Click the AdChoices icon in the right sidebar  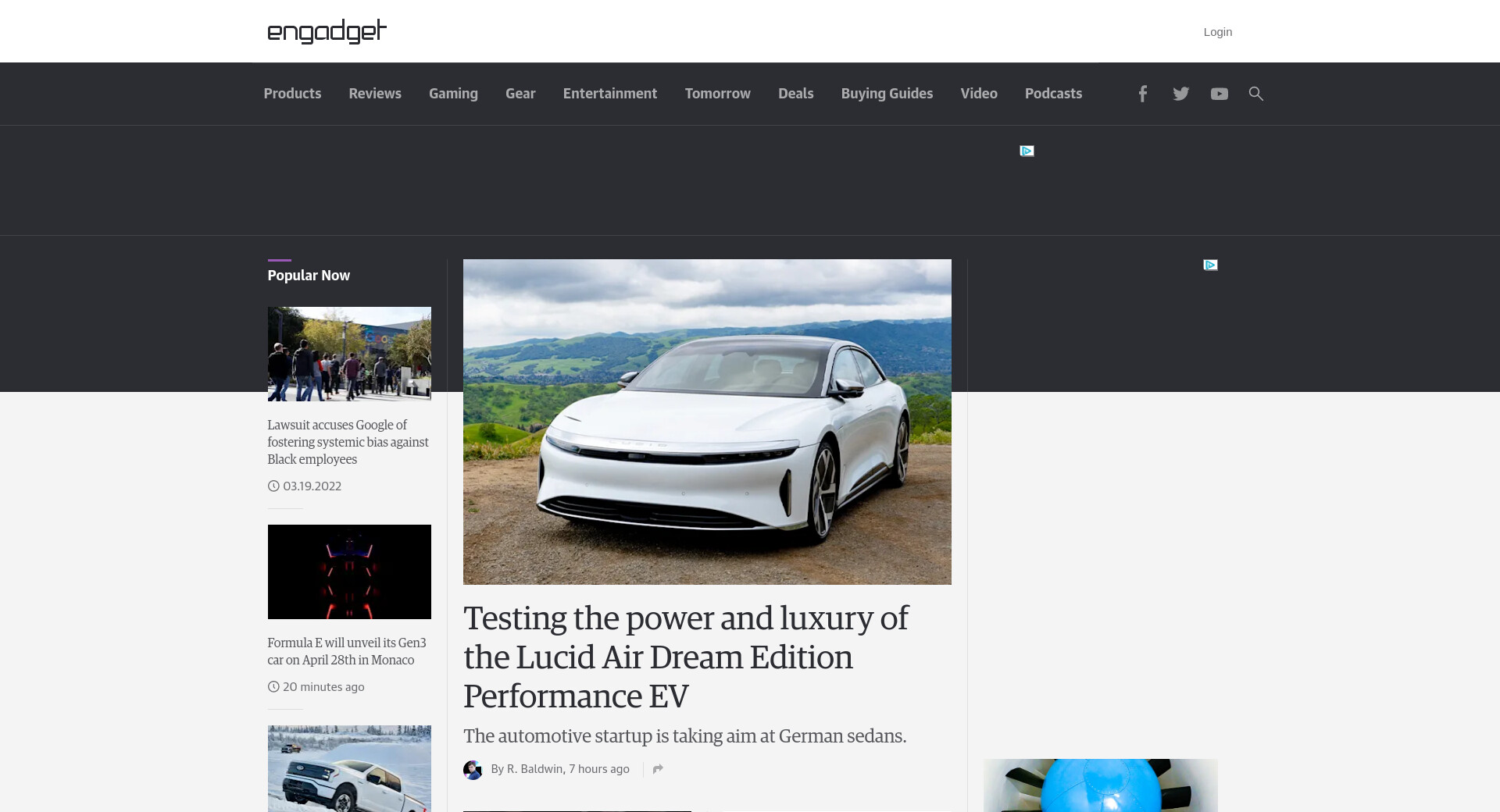click(1210, 265)
